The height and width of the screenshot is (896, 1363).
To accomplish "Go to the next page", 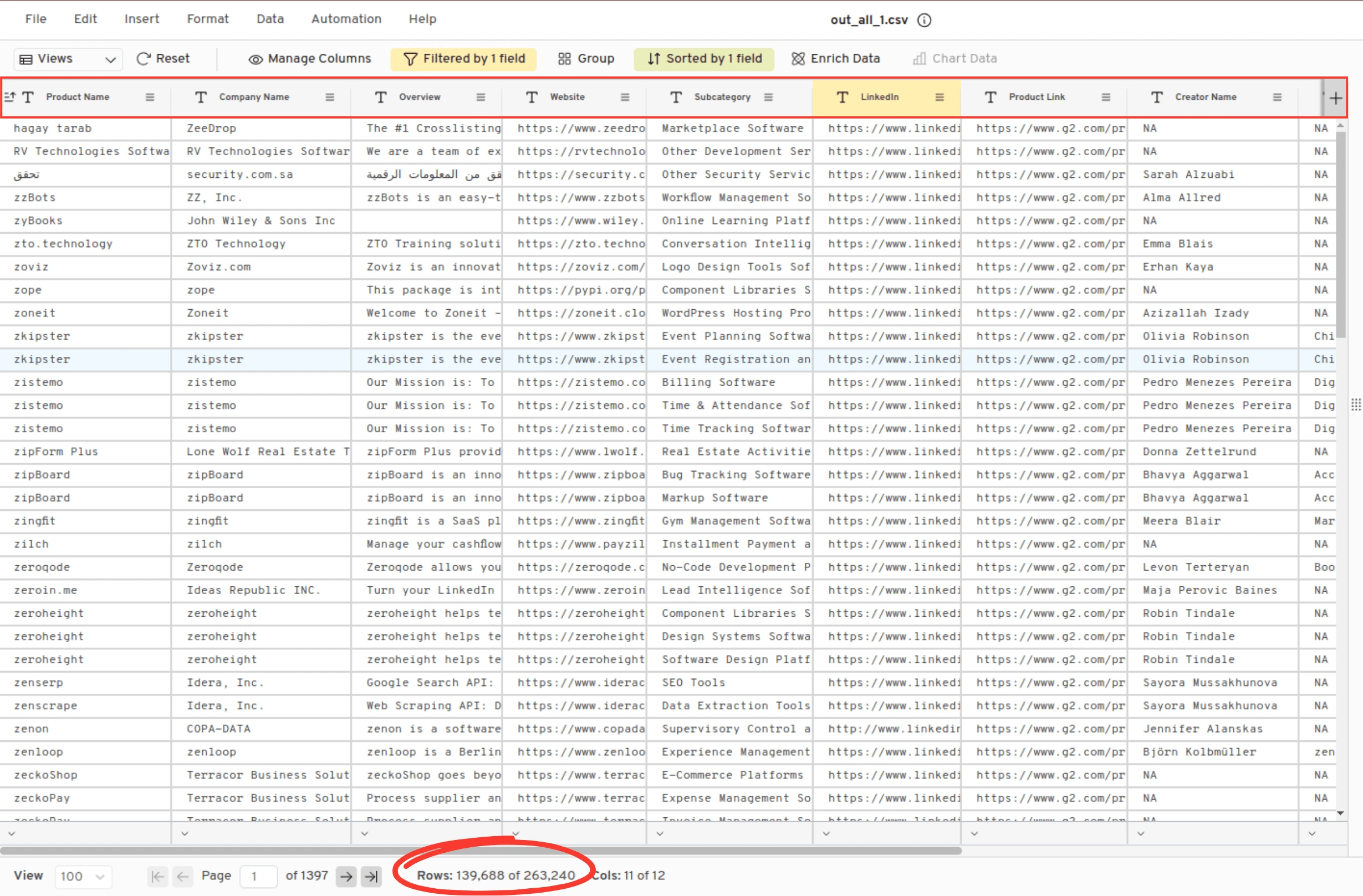I will 346,876.
